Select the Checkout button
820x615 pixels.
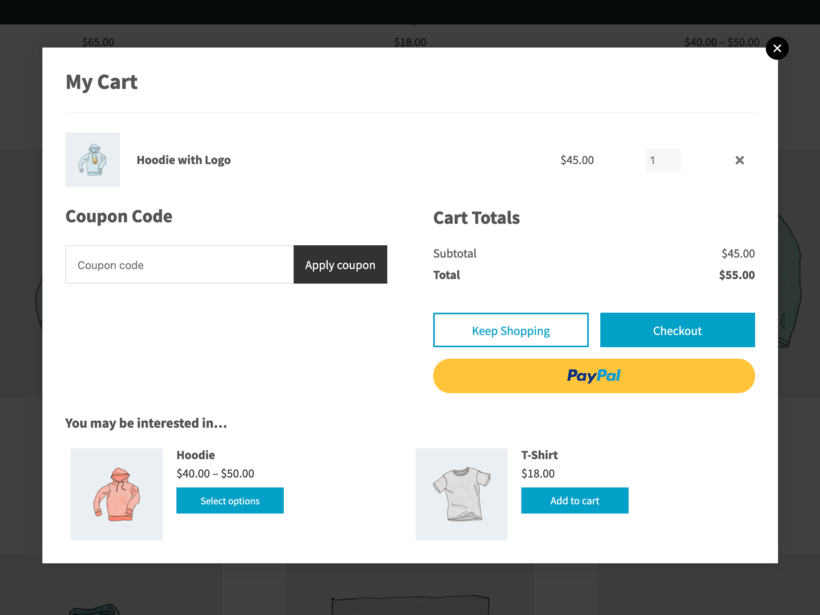pos(677,330)
